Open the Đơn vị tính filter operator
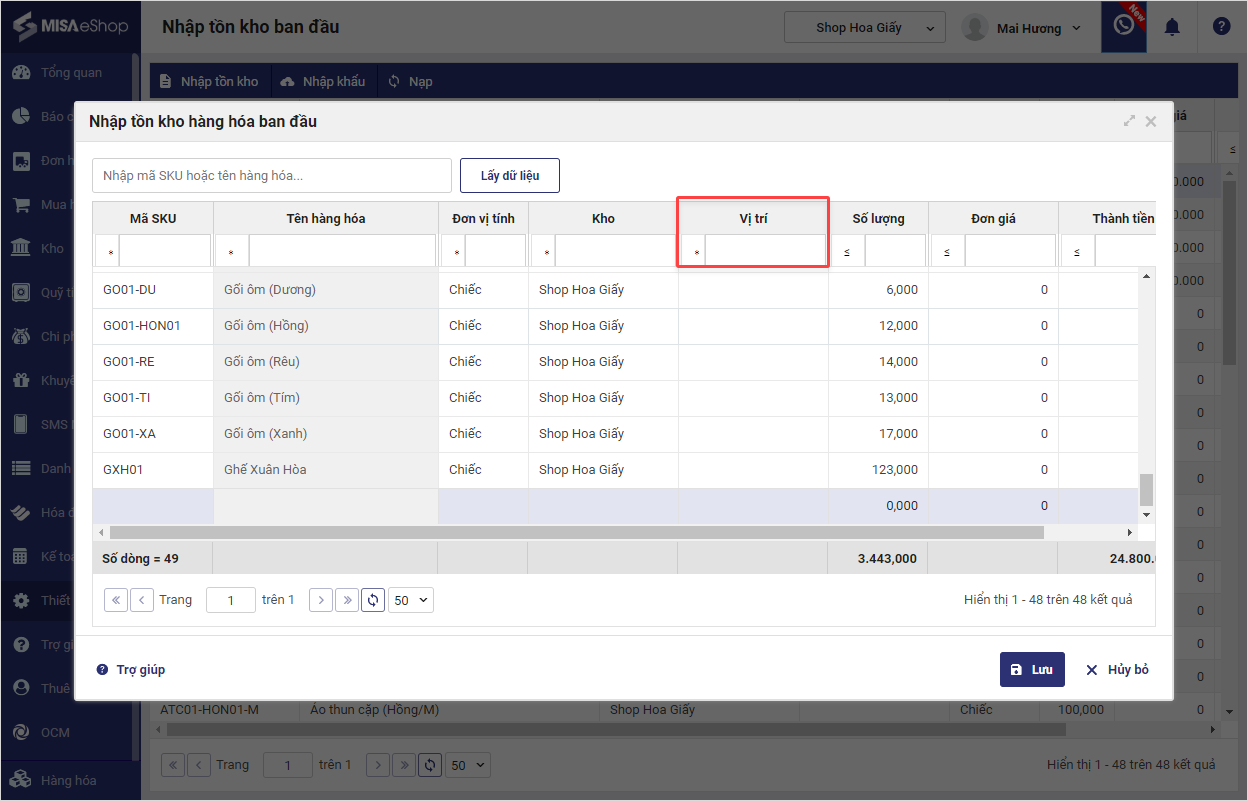Image resolution: width=1248 pixels, height=801 pixels. coord(453,251)
